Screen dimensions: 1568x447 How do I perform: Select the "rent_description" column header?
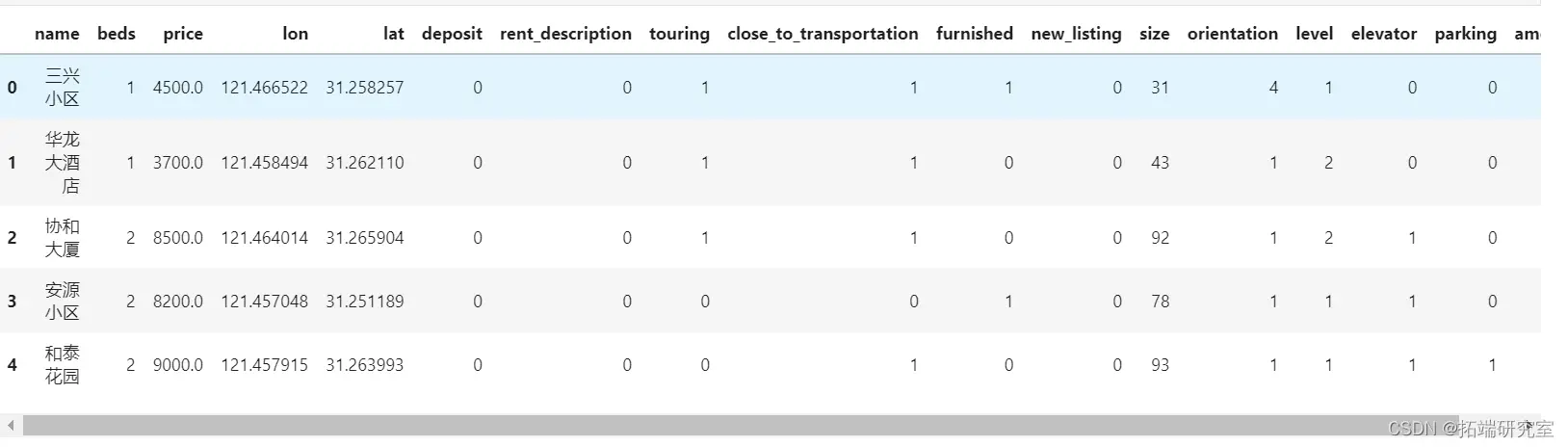coord(565,34)
